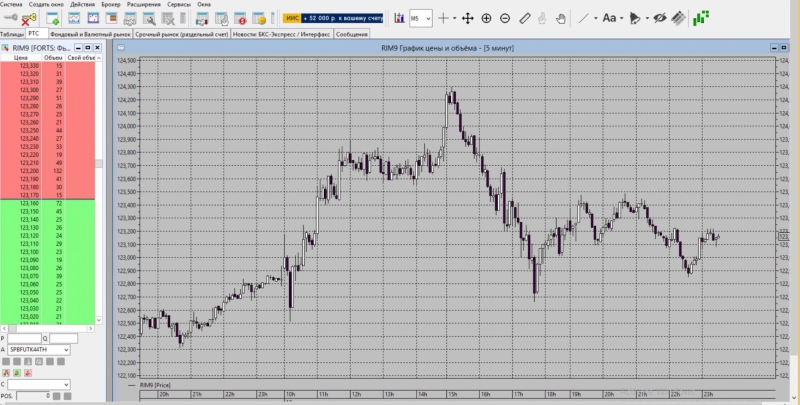
Task: Click the Объем column header in order book
Action: [54, 58]
